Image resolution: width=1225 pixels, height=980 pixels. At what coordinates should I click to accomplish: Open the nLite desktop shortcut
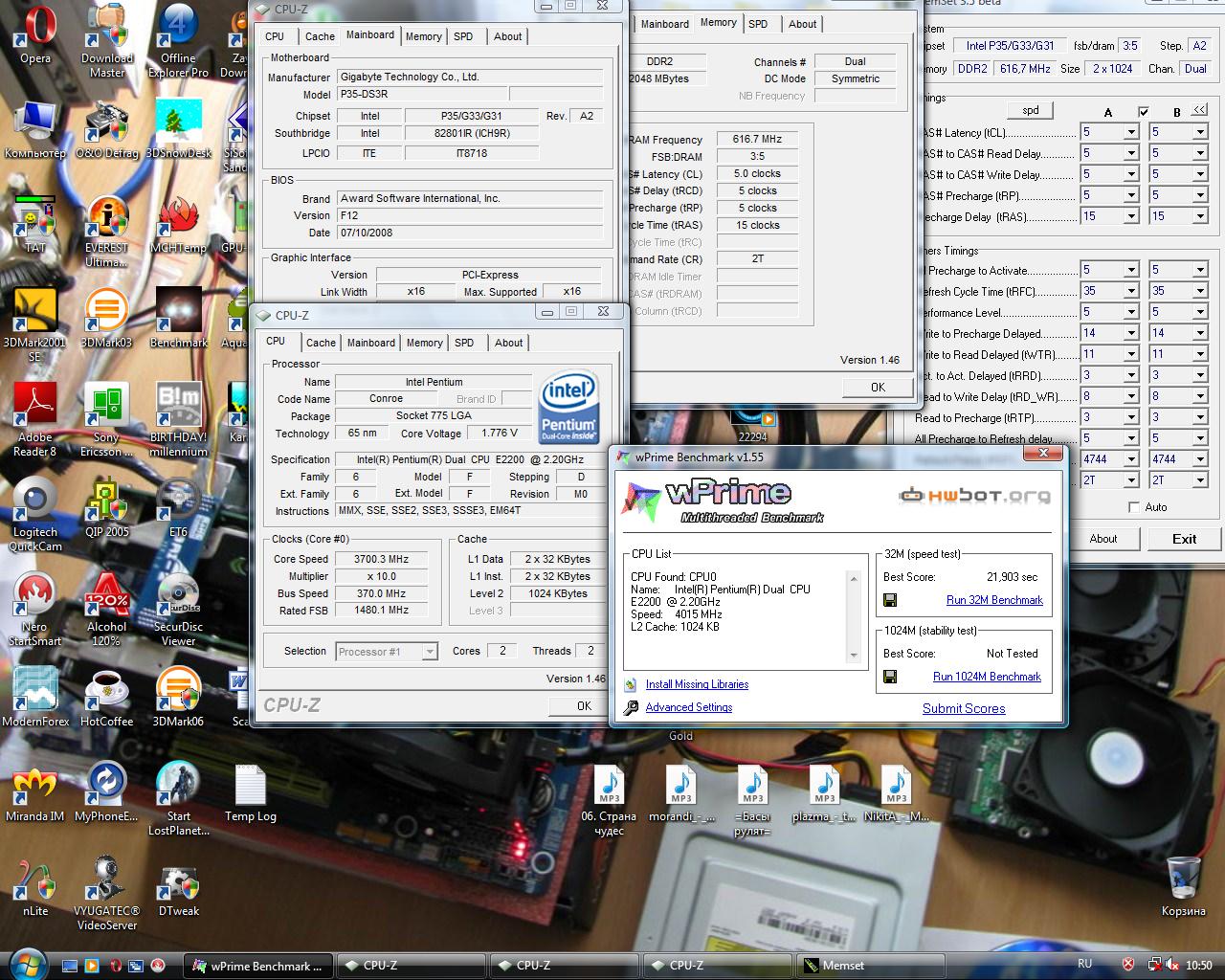pyautogui.click(x=35, y=888)
